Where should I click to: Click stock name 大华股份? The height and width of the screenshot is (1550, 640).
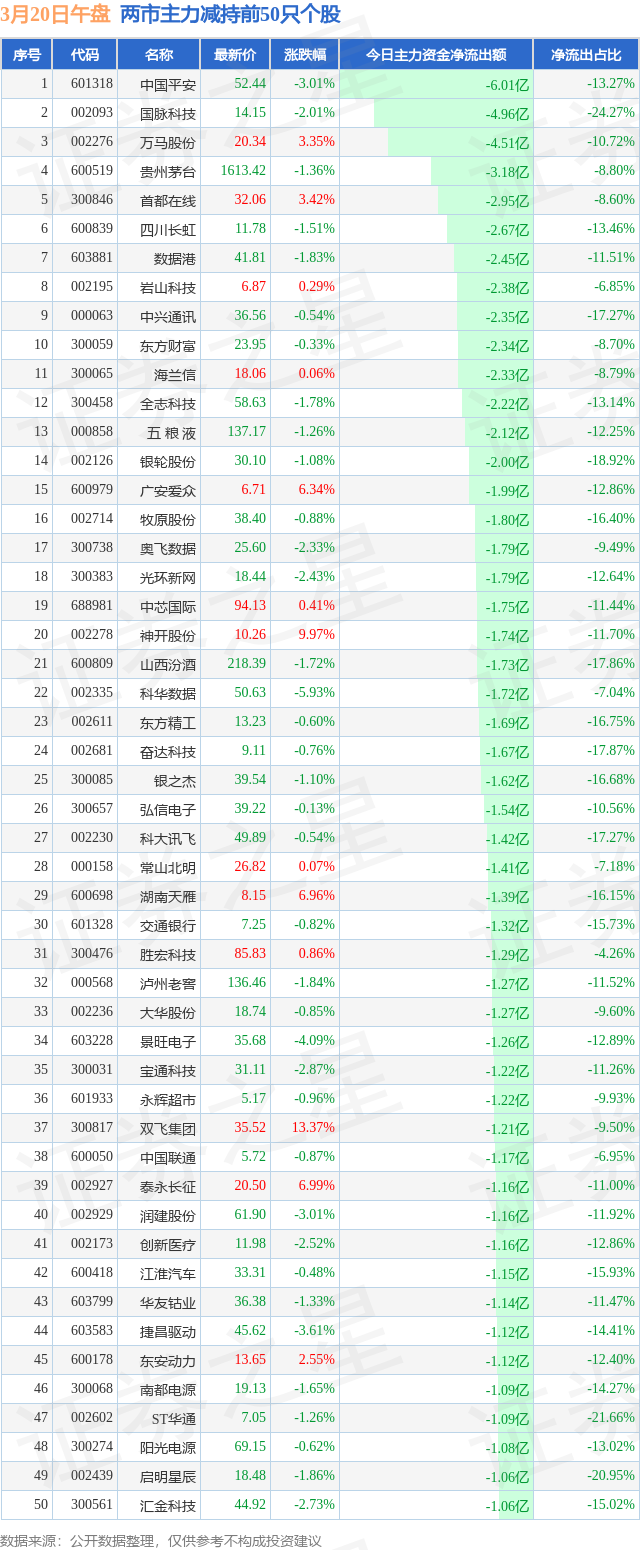(x=169, y=1012)
